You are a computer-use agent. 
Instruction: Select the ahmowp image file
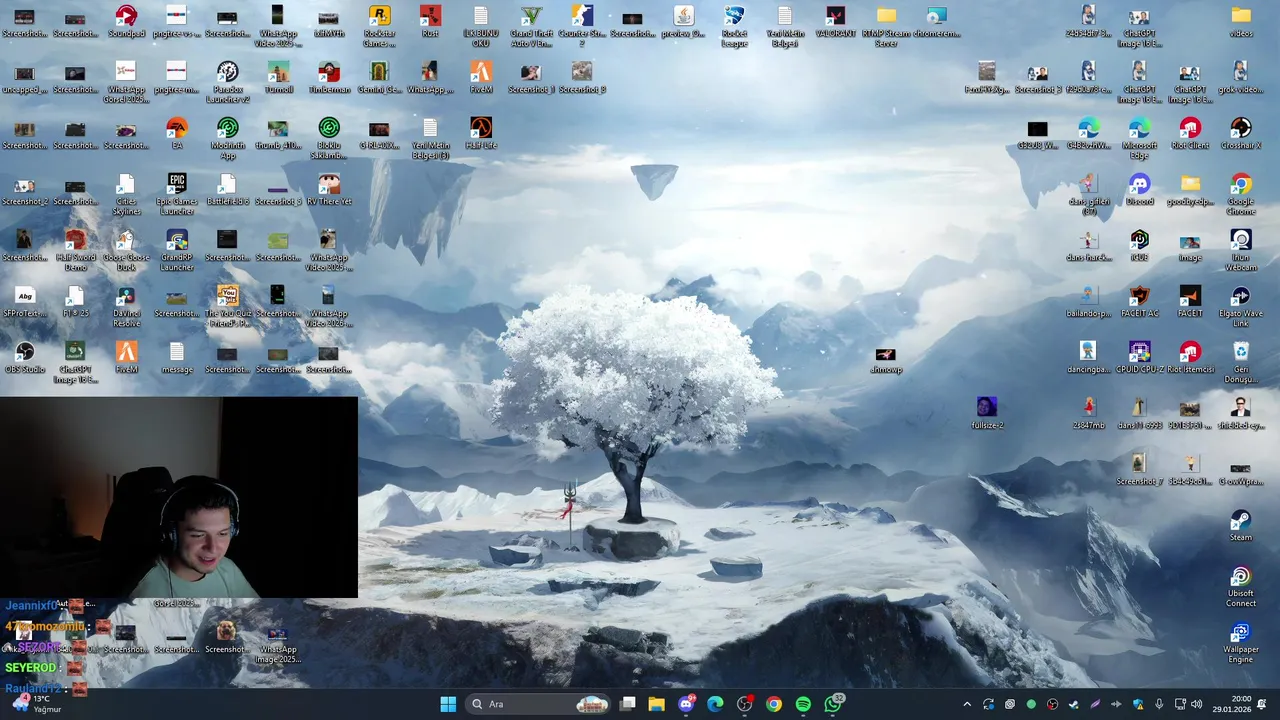click(886, 362)
